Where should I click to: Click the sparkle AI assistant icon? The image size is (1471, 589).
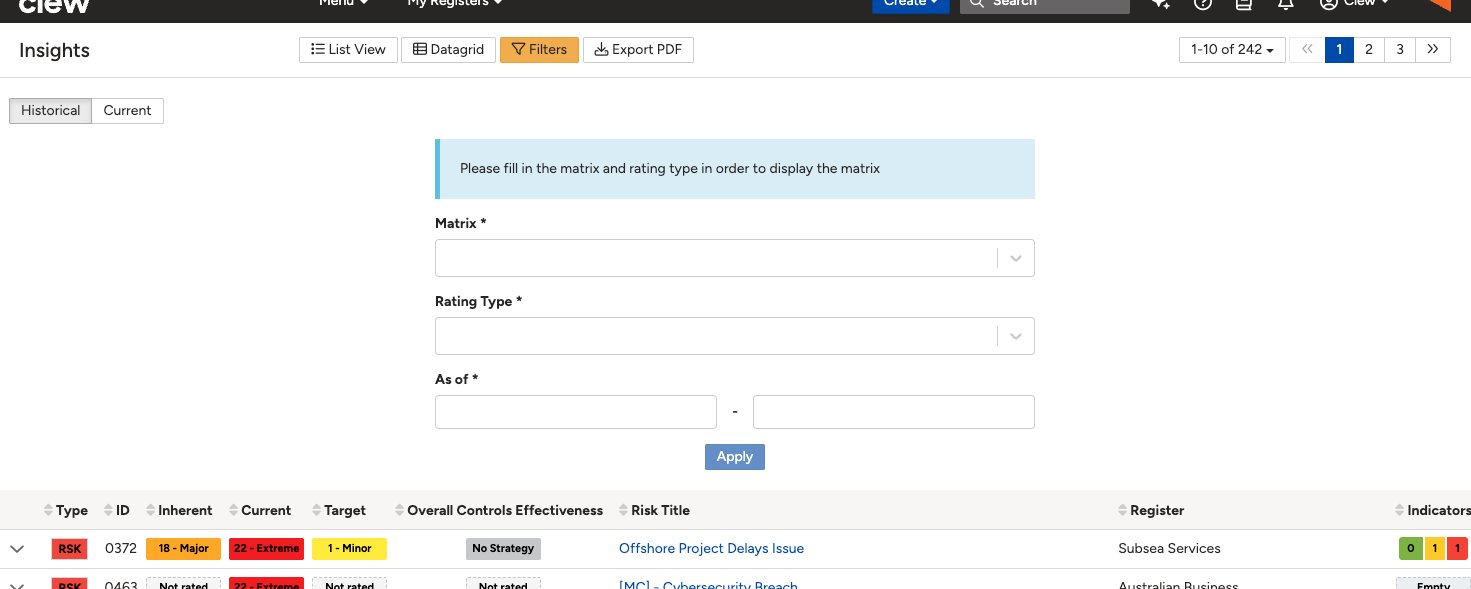pos(1161,3)
